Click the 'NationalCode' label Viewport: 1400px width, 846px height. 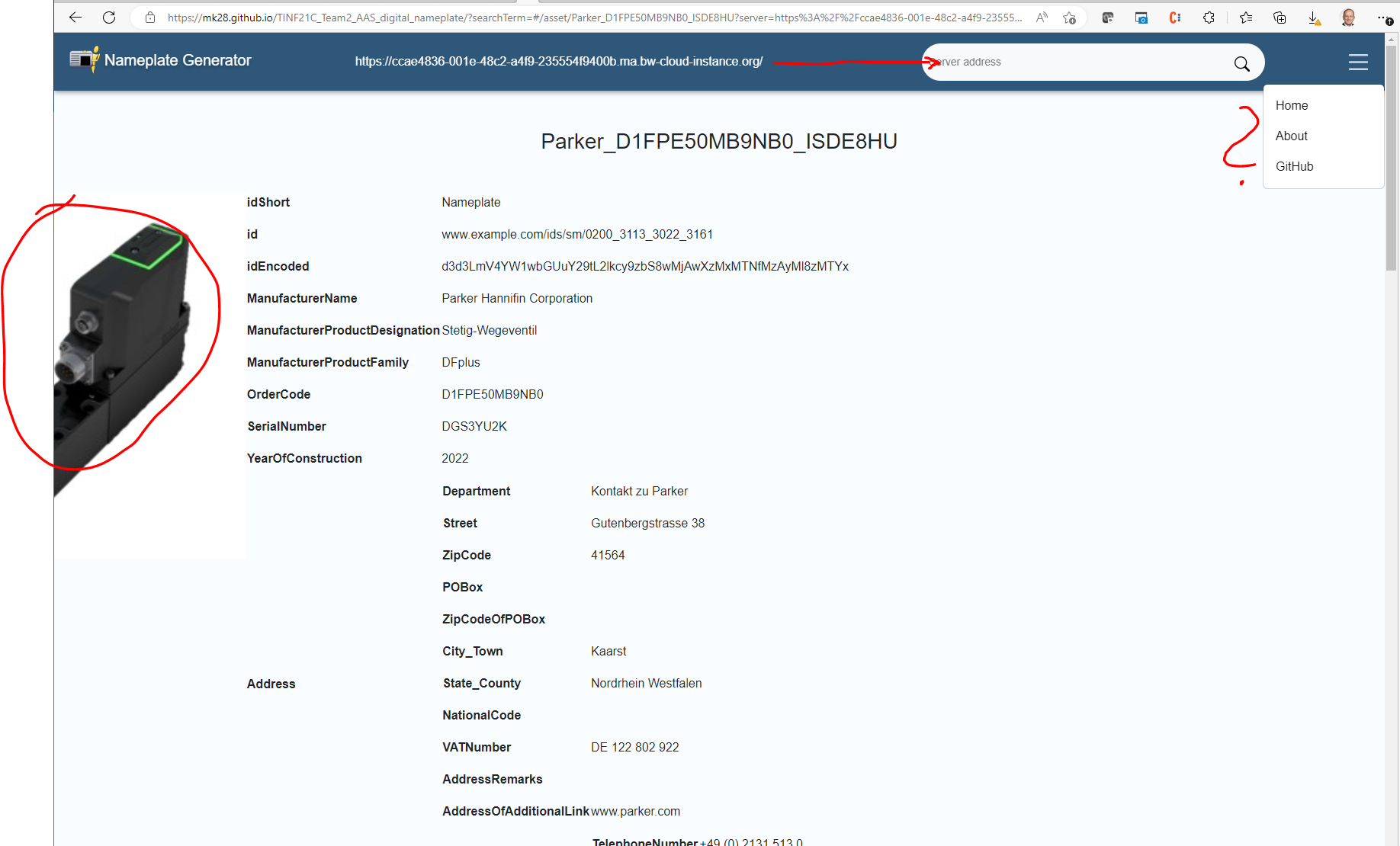tap(482, 715)
